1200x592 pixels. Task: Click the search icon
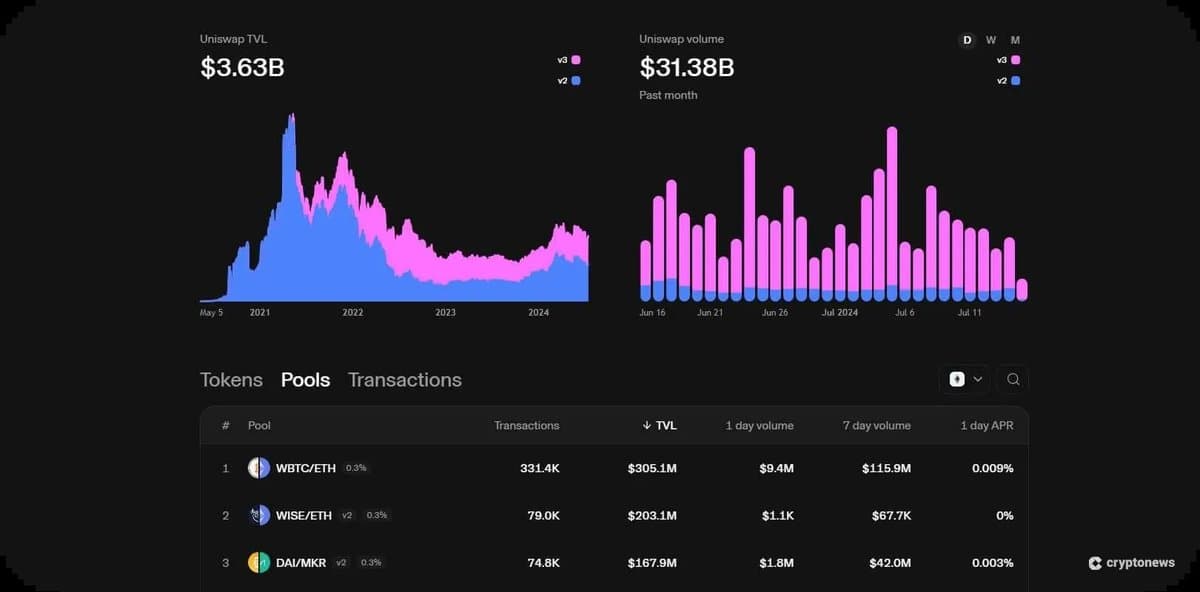coord(1013,380)
